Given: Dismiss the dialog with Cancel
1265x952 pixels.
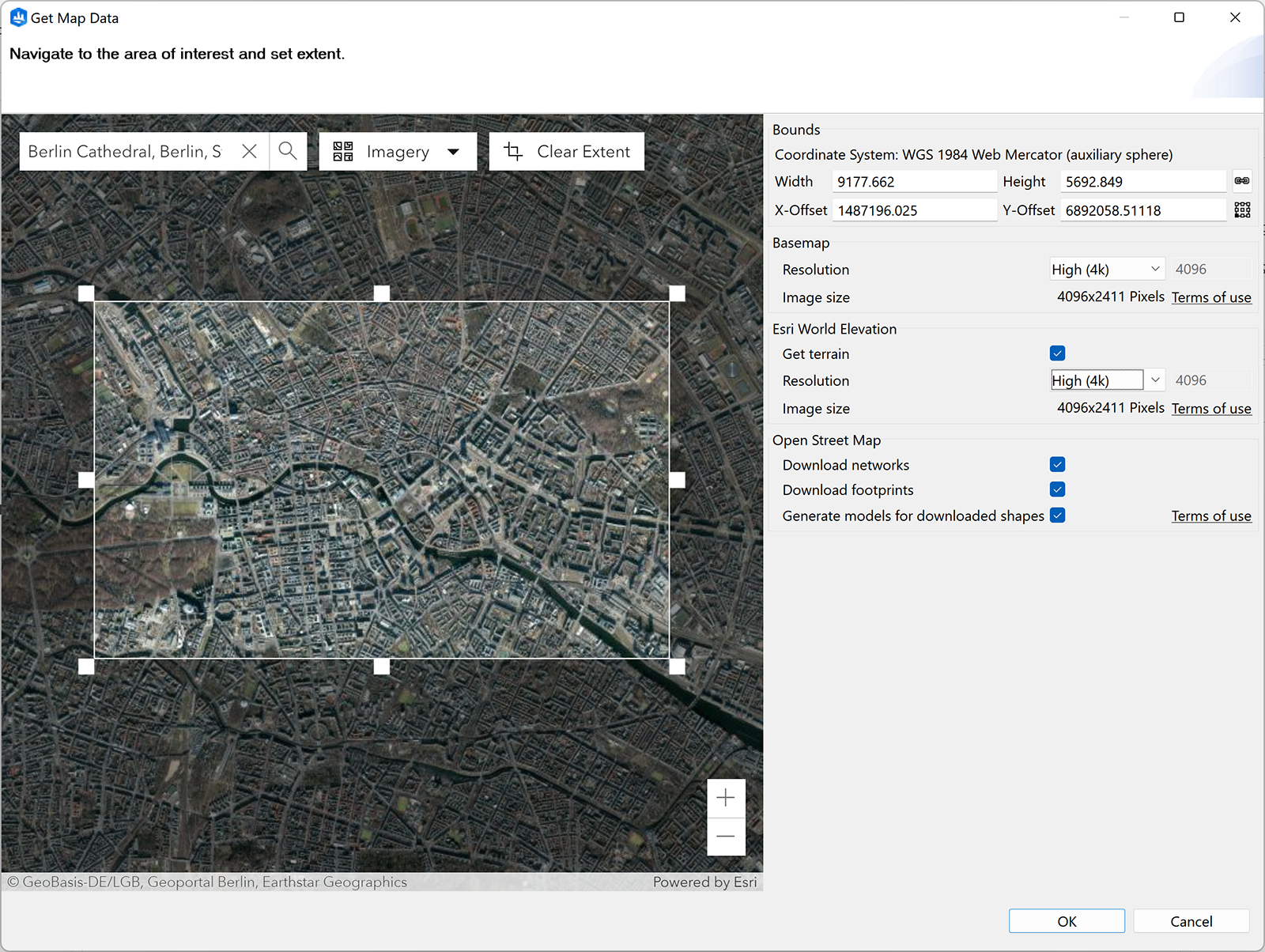Looking at the screenshot, I should click(1191, 920).
